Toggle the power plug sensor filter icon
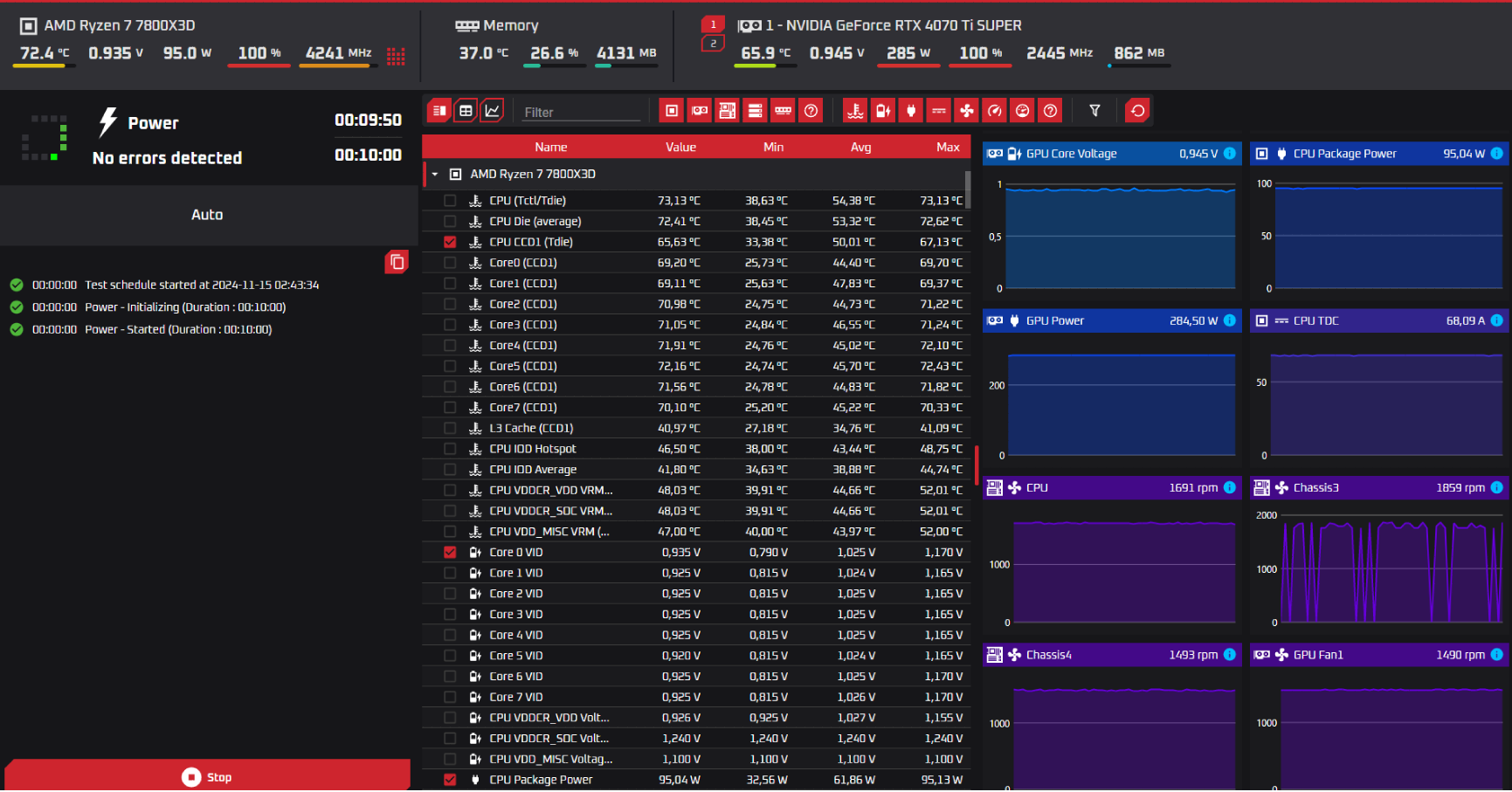 pos(911,111)
